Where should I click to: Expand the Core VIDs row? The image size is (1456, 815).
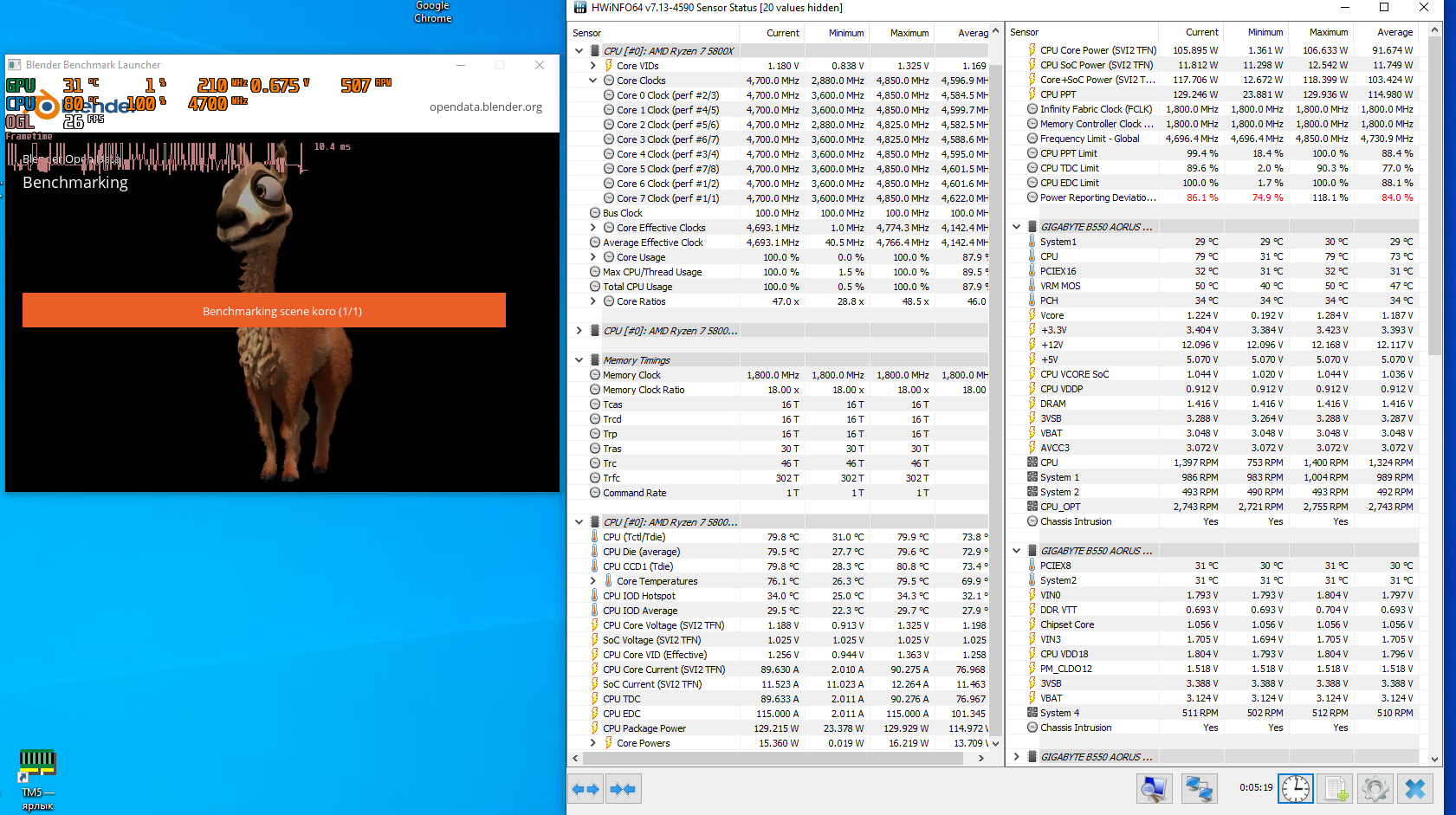pos(593,66)
